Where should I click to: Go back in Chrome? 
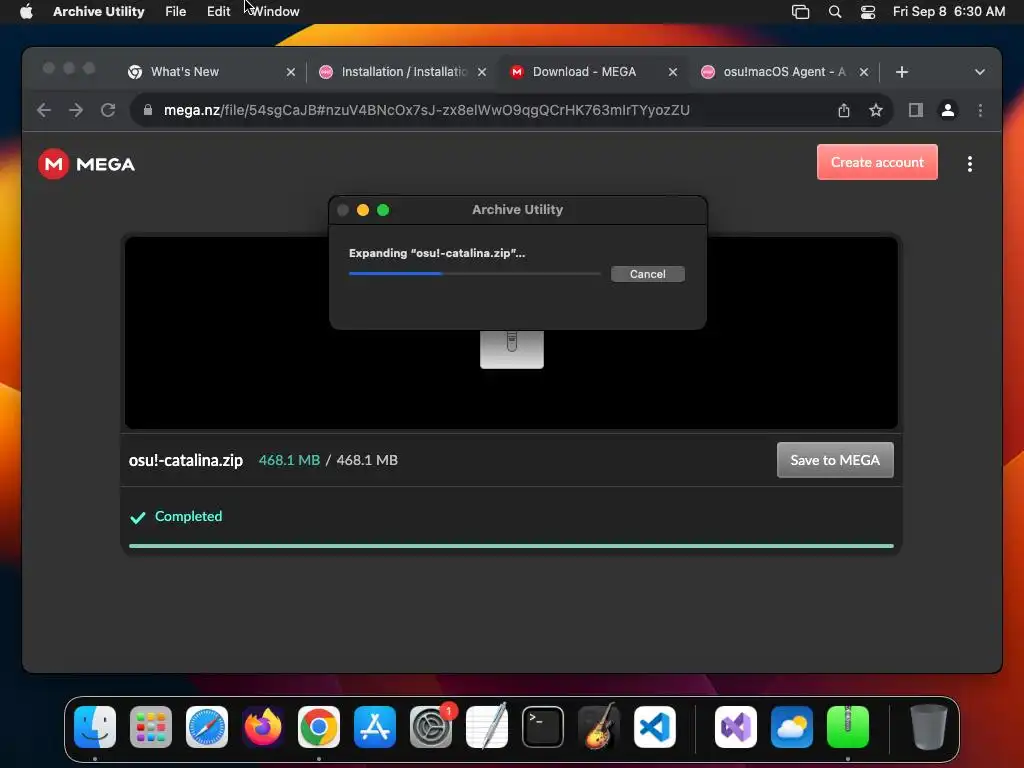point(44,110)
